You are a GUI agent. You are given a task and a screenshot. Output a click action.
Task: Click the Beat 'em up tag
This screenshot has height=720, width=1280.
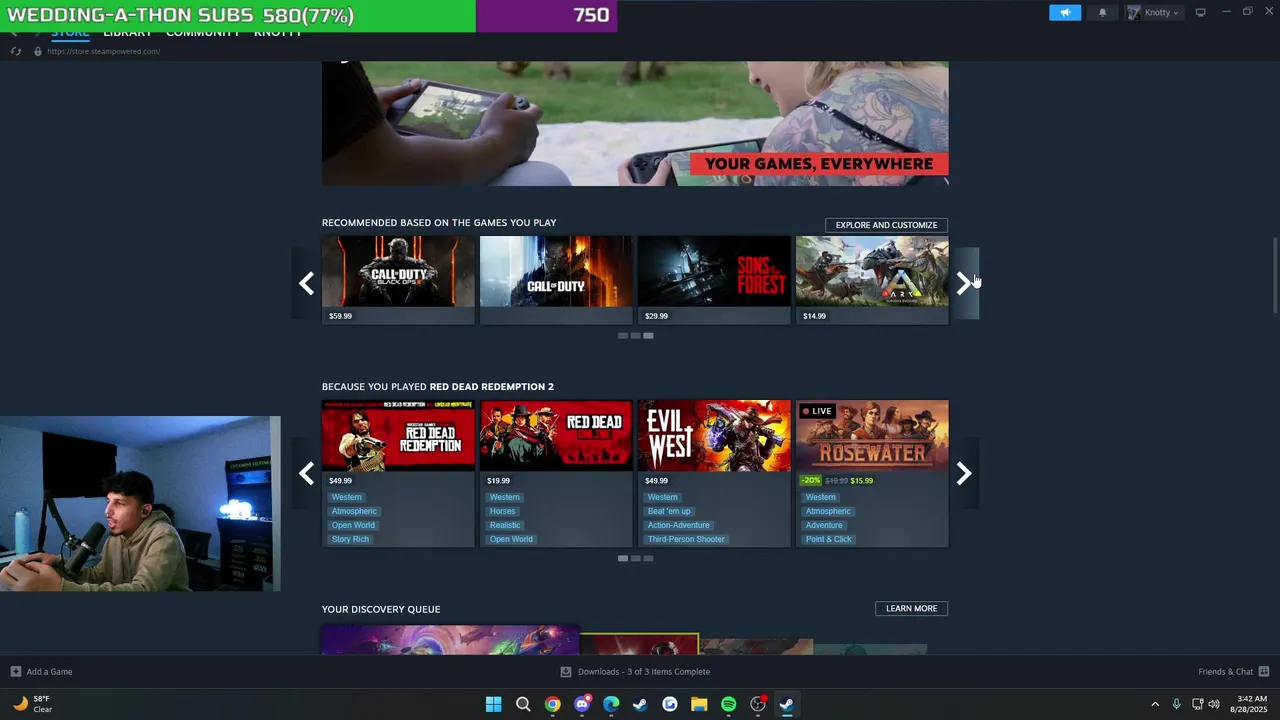tap(669, 511)
